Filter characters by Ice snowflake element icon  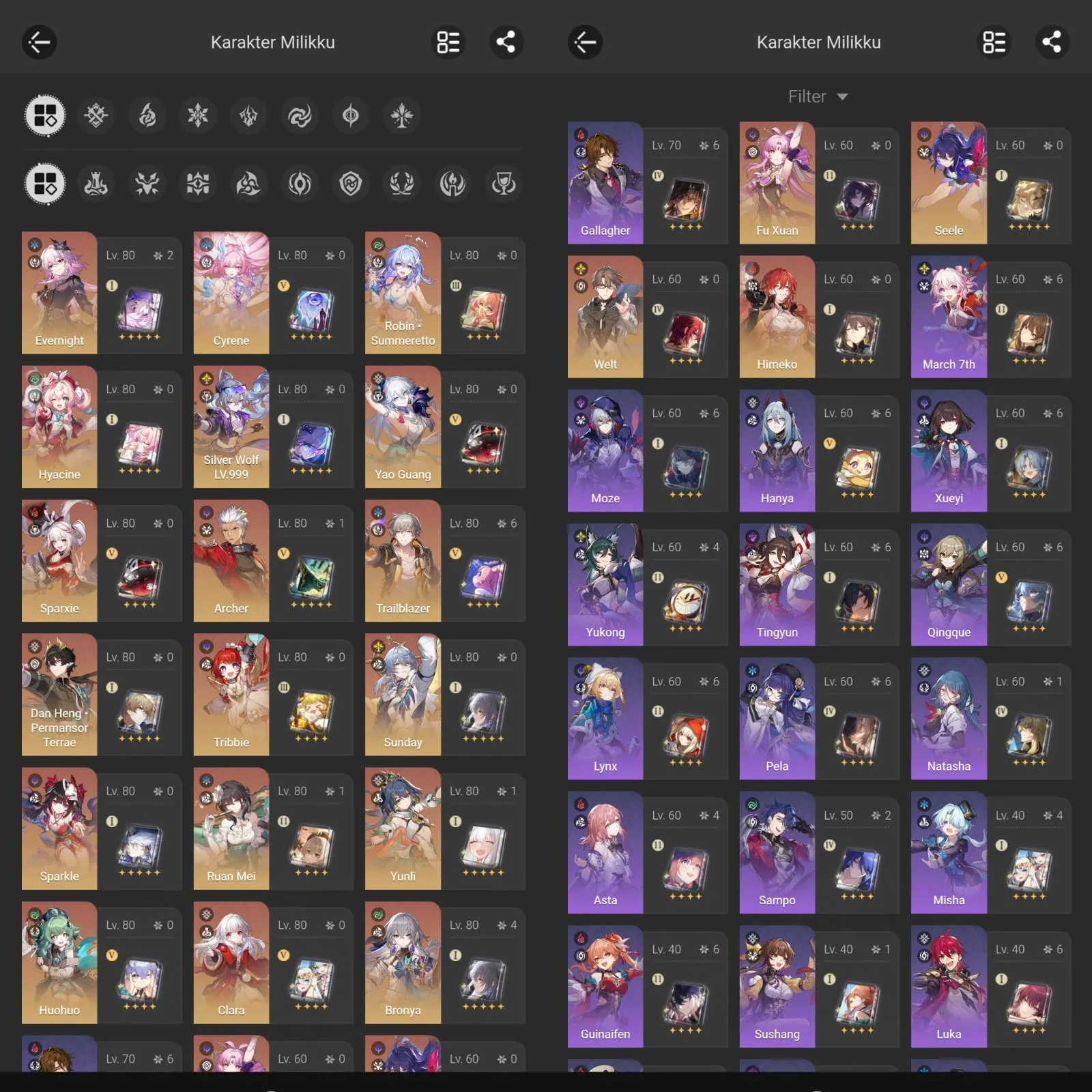[x=198, y=116]
